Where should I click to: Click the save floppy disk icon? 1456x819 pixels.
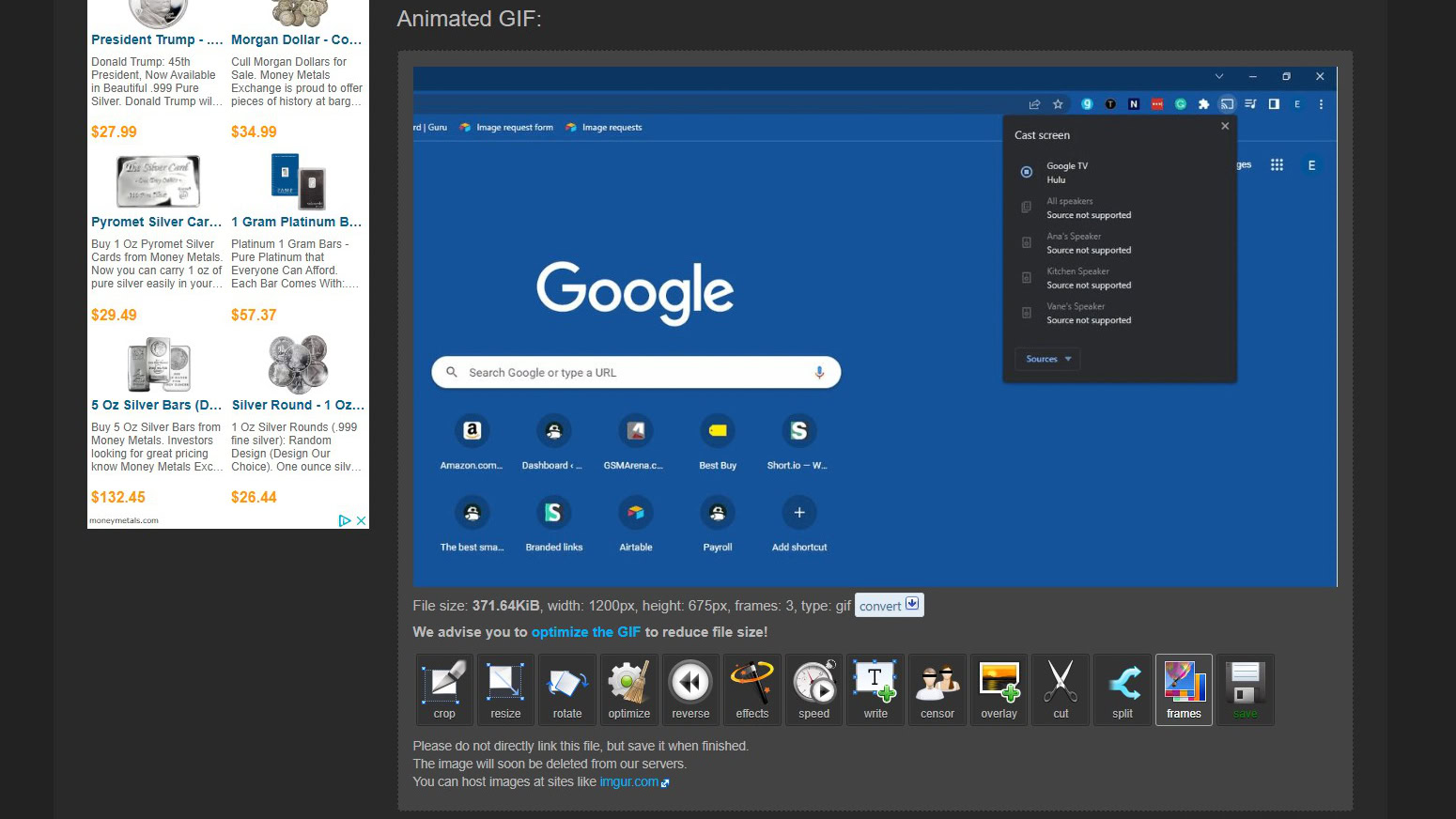[x=1246, y=689]
